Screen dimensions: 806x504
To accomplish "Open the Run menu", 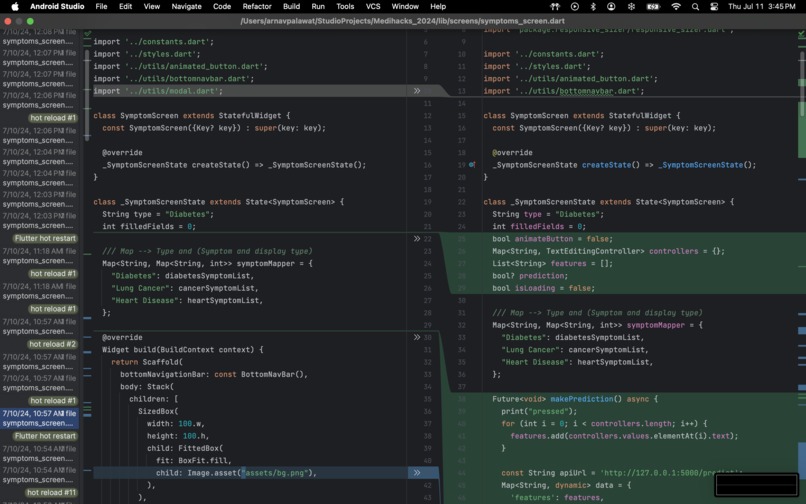I will point(318,6).
